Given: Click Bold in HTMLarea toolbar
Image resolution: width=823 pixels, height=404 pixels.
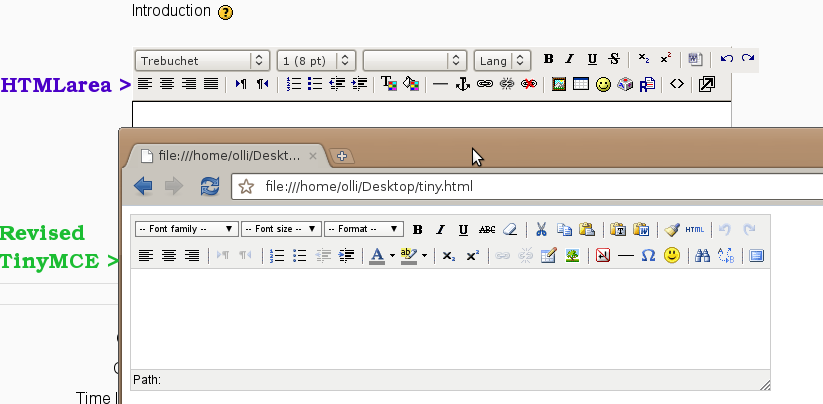Looking at the screenshot, I should coord(548,59).
